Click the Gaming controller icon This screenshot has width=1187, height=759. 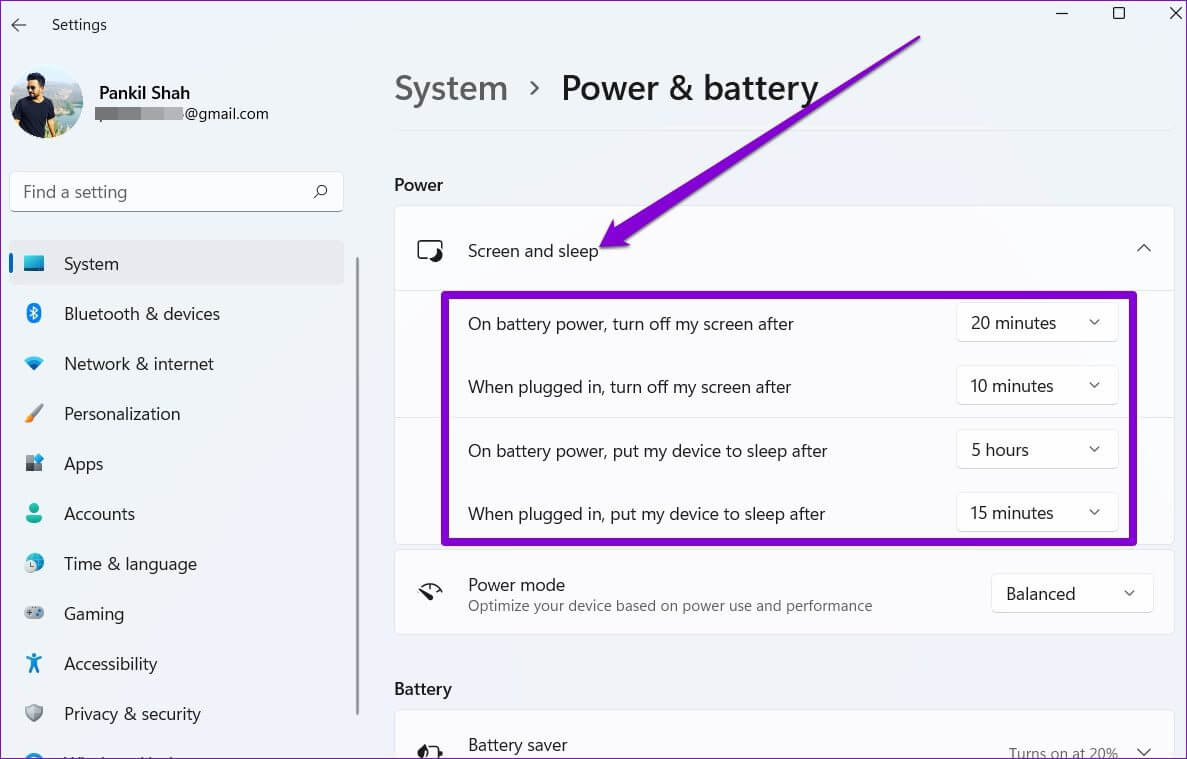[34, 614]
